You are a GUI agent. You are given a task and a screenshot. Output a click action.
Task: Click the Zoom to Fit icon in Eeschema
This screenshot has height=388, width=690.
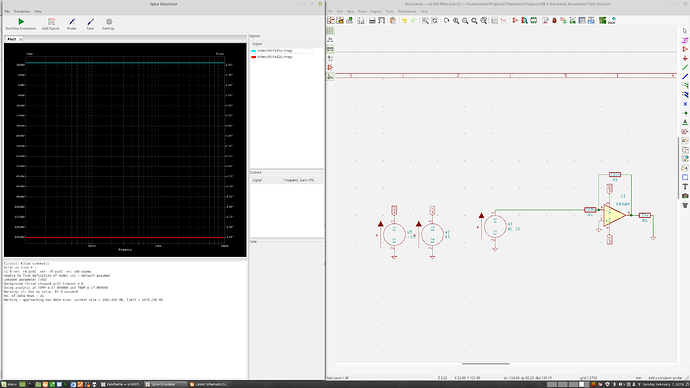(474, 21)
